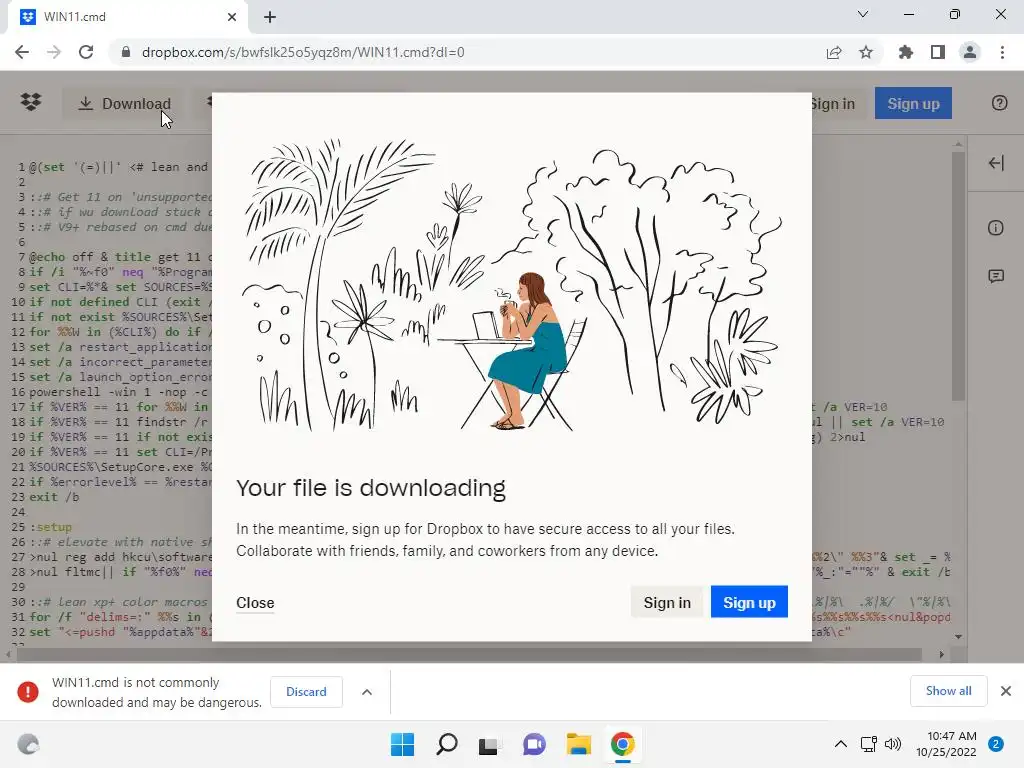Open the Windows Start menu
The height and width of the screenshot is (768, 1024).
402,744
